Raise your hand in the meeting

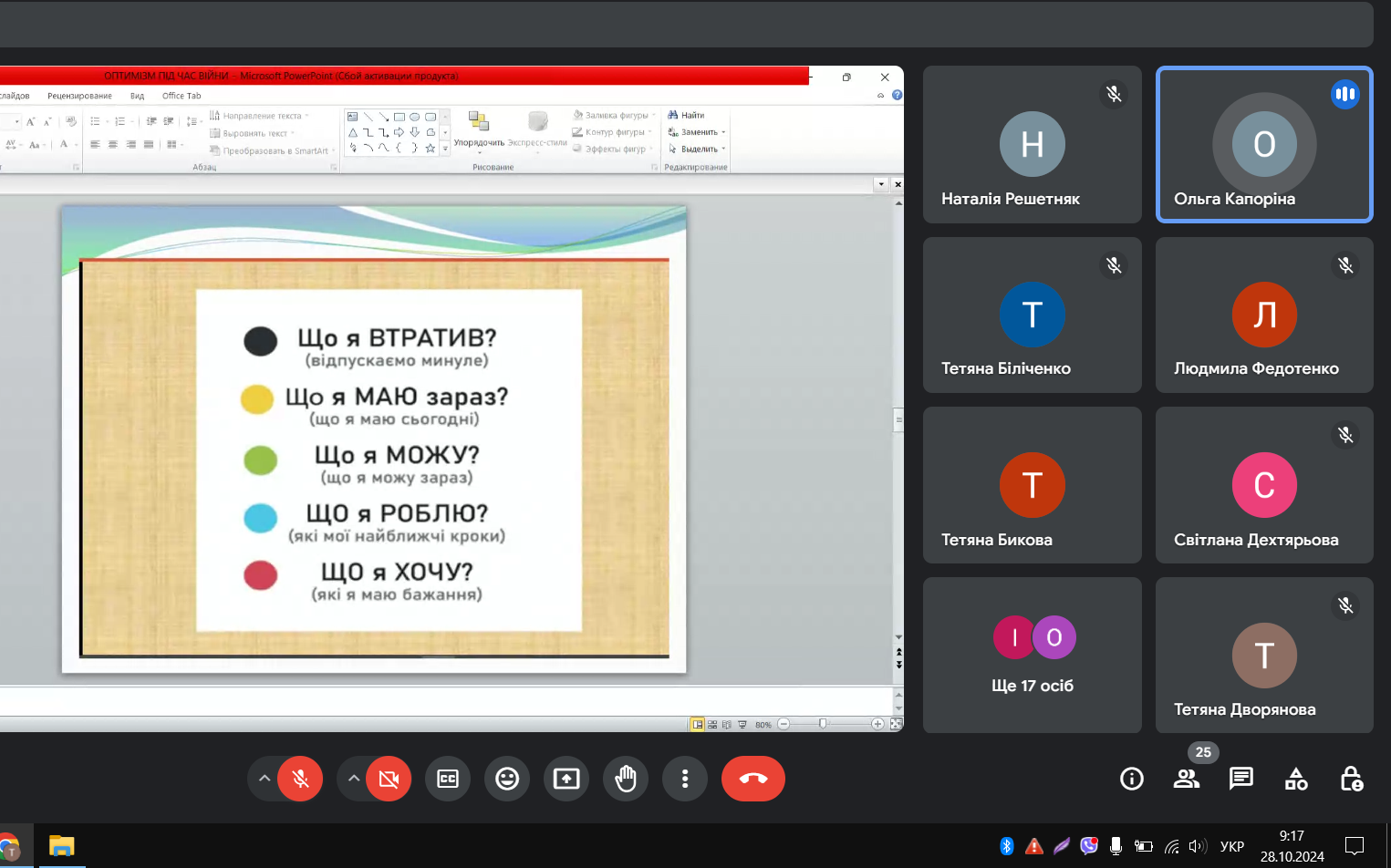pyautogui.click(x=626, y=779)
